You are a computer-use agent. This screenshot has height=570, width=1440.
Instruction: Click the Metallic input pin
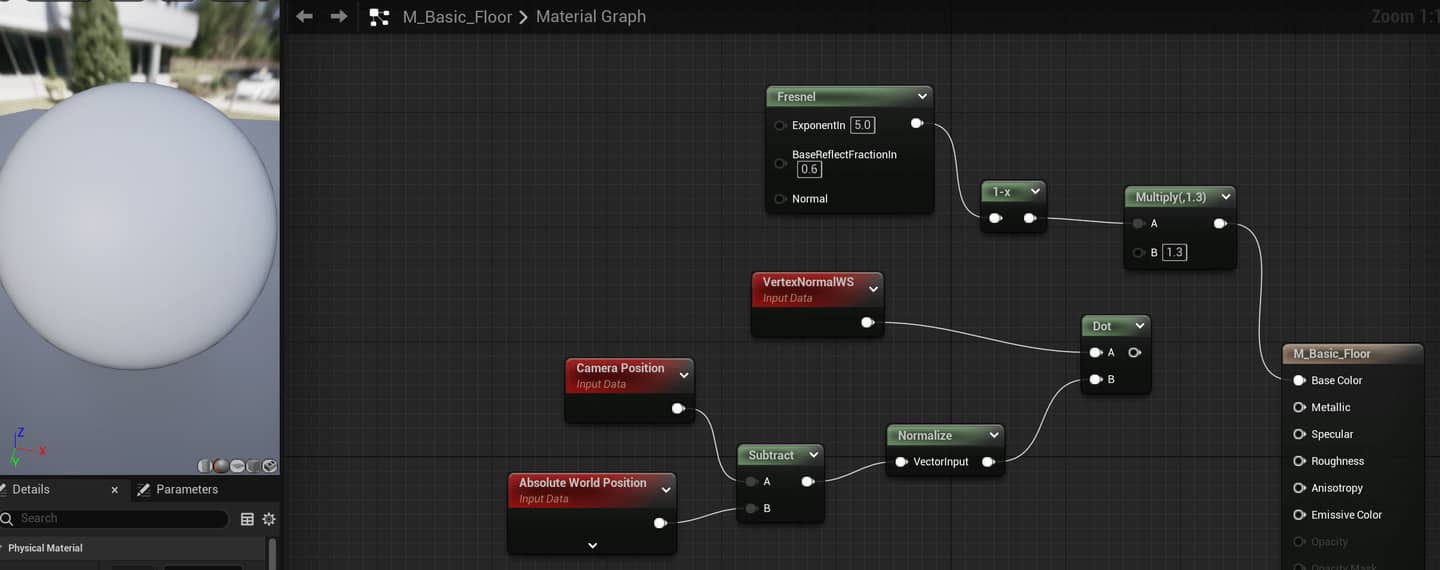pyautogui.click(x=1300, y=407)
